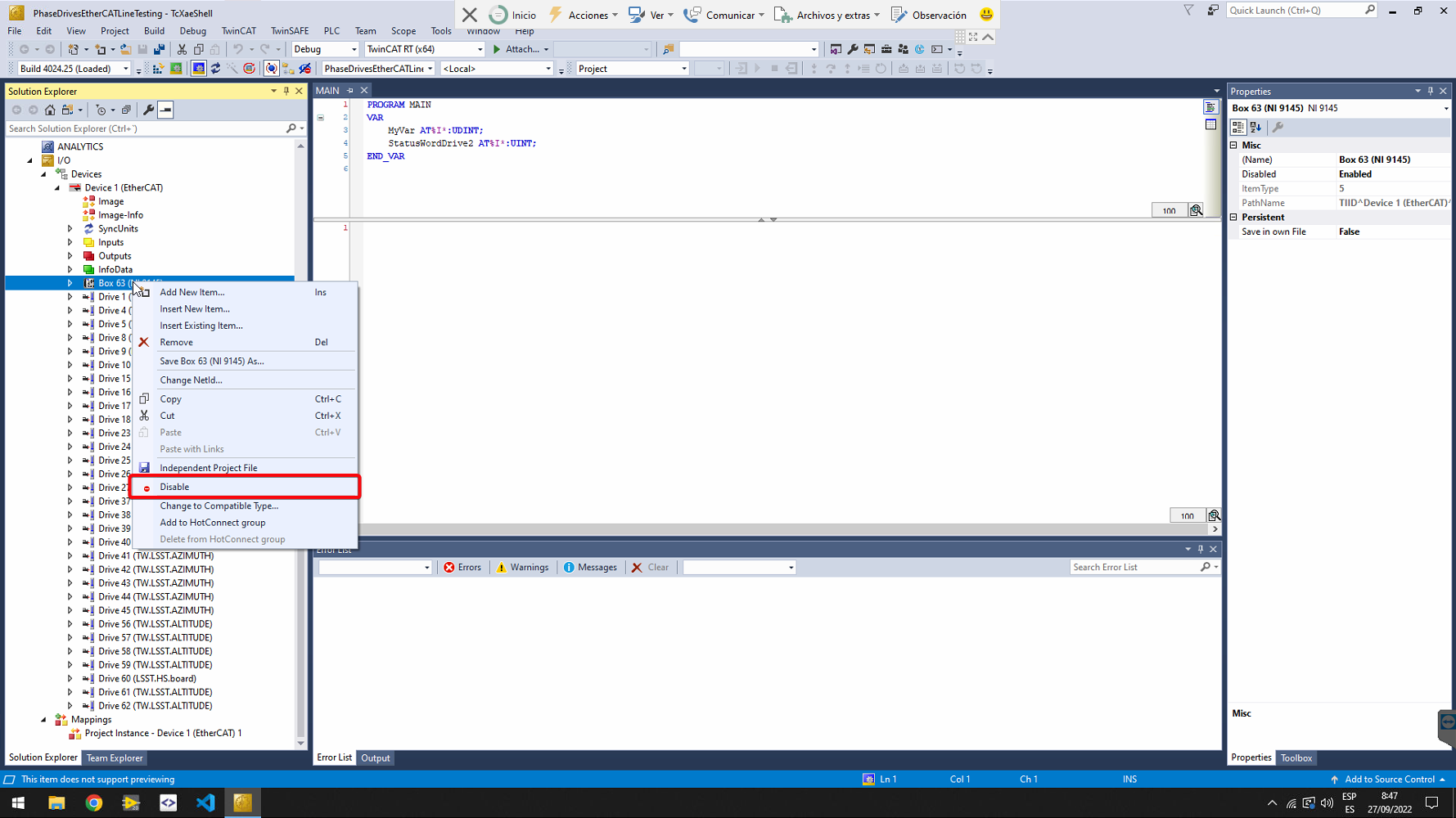Select the Image-Info tree item
This screenshot has height=818, width=1456.
click(x=120, y=215)
